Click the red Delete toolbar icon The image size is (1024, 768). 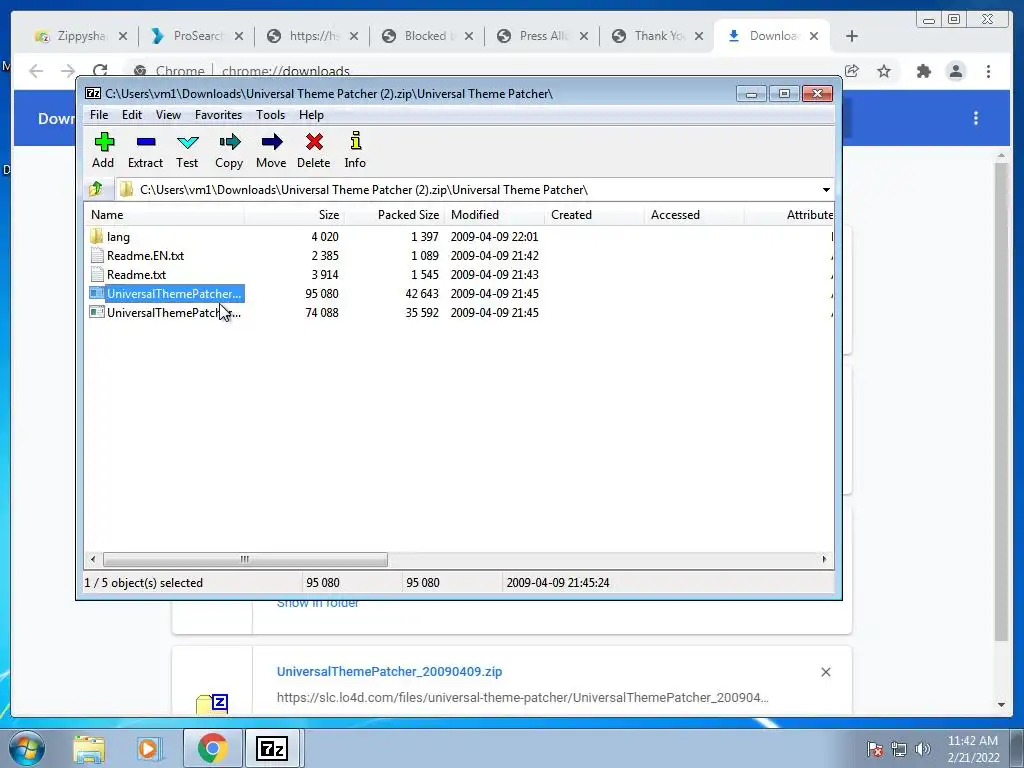point(313,150)
